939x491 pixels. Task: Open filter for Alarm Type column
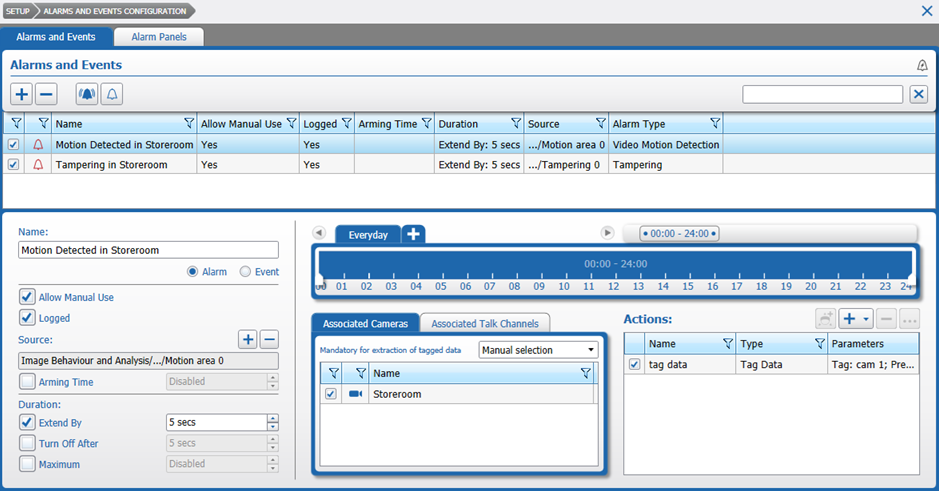[715, 123]
